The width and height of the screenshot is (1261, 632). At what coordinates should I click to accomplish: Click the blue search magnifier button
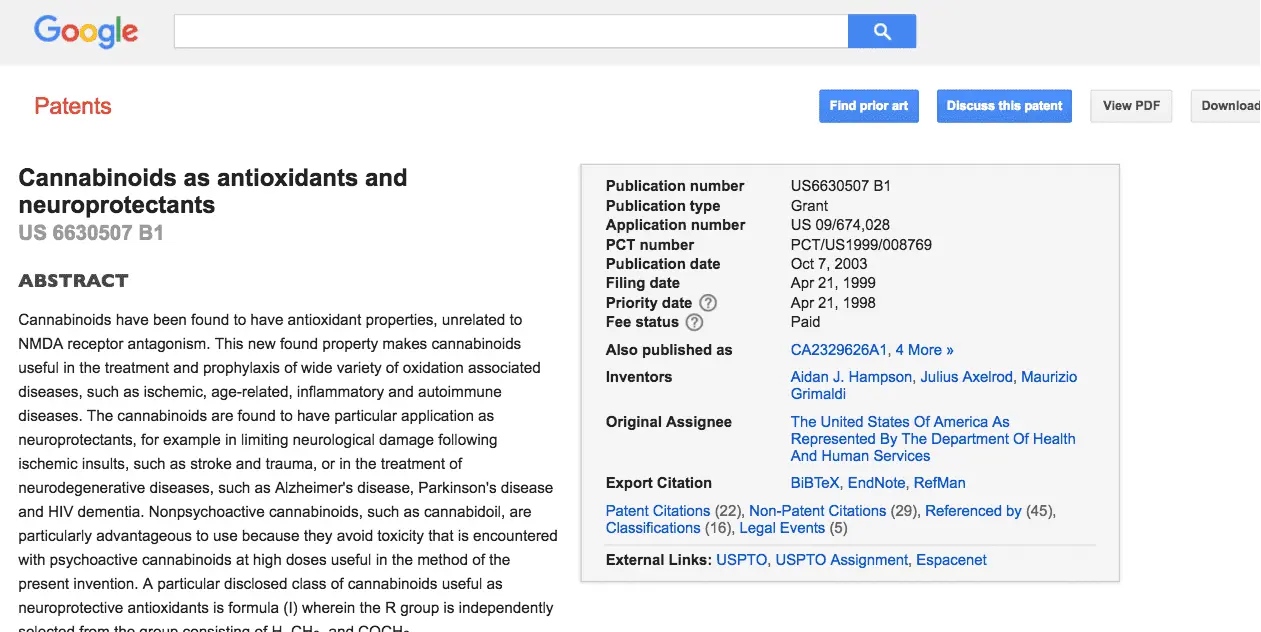click(881, 31)
